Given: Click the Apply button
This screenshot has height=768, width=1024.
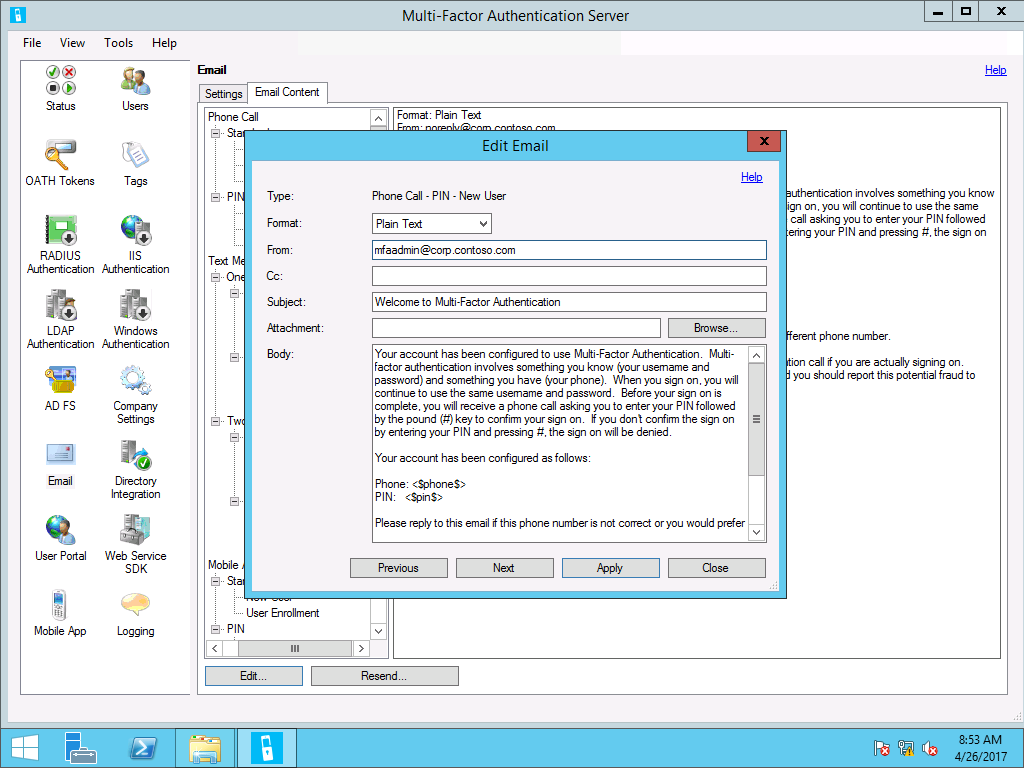Looking at the screenshot, I should click(610, 568).
